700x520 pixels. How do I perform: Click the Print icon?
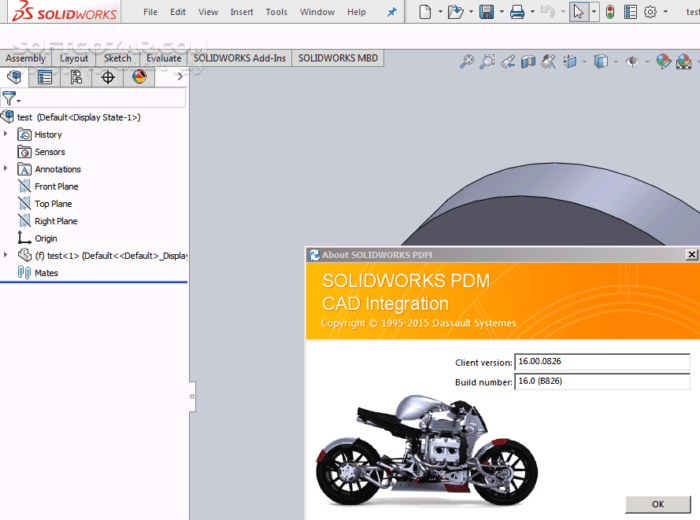coord(517,12)
